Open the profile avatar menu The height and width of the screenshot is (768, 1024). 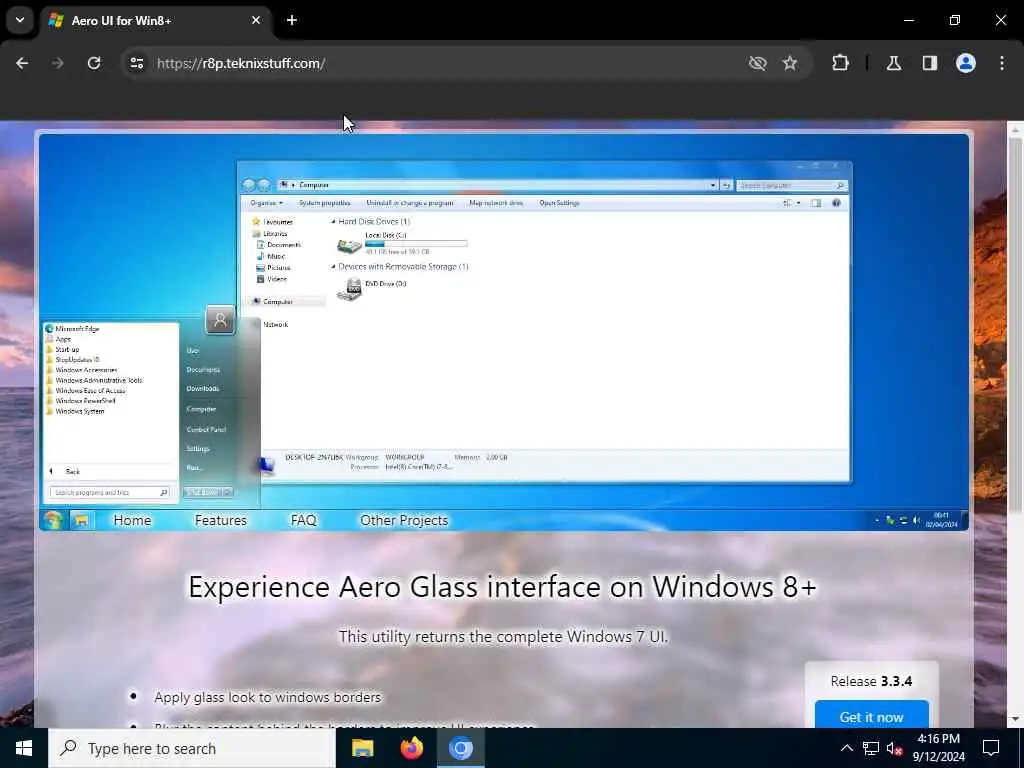[966, 63]
